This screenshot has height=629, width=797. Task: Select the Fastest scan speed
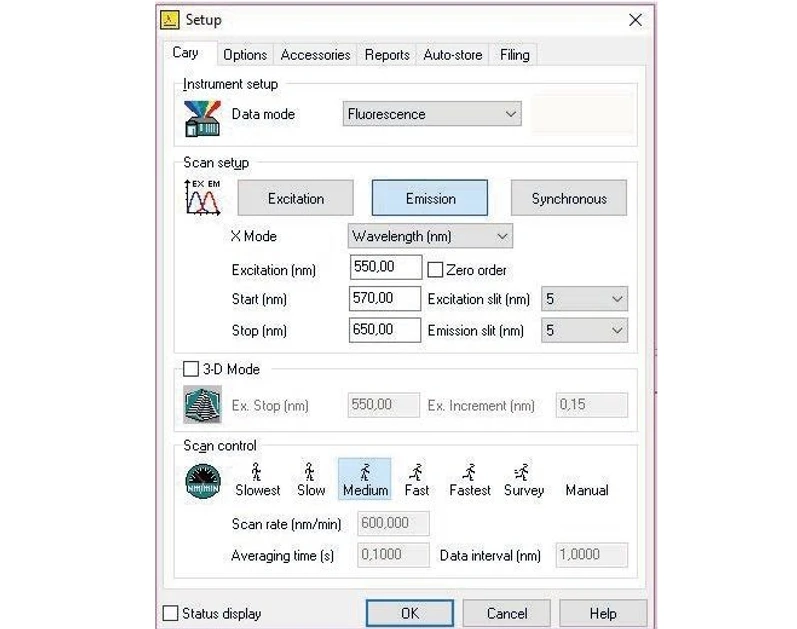tap(470, 479)
